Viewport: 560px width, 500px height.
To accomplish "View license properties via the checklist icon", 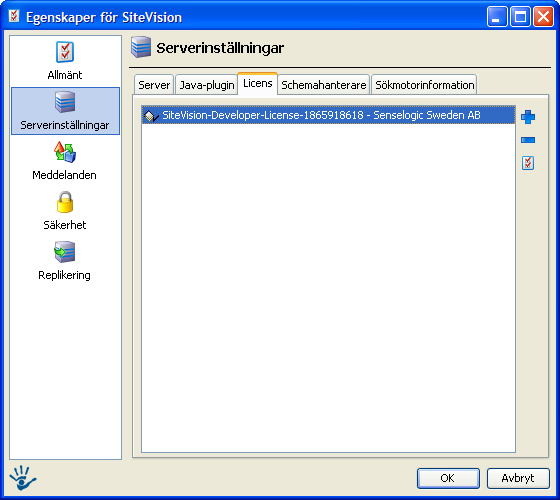I will 528,163.
